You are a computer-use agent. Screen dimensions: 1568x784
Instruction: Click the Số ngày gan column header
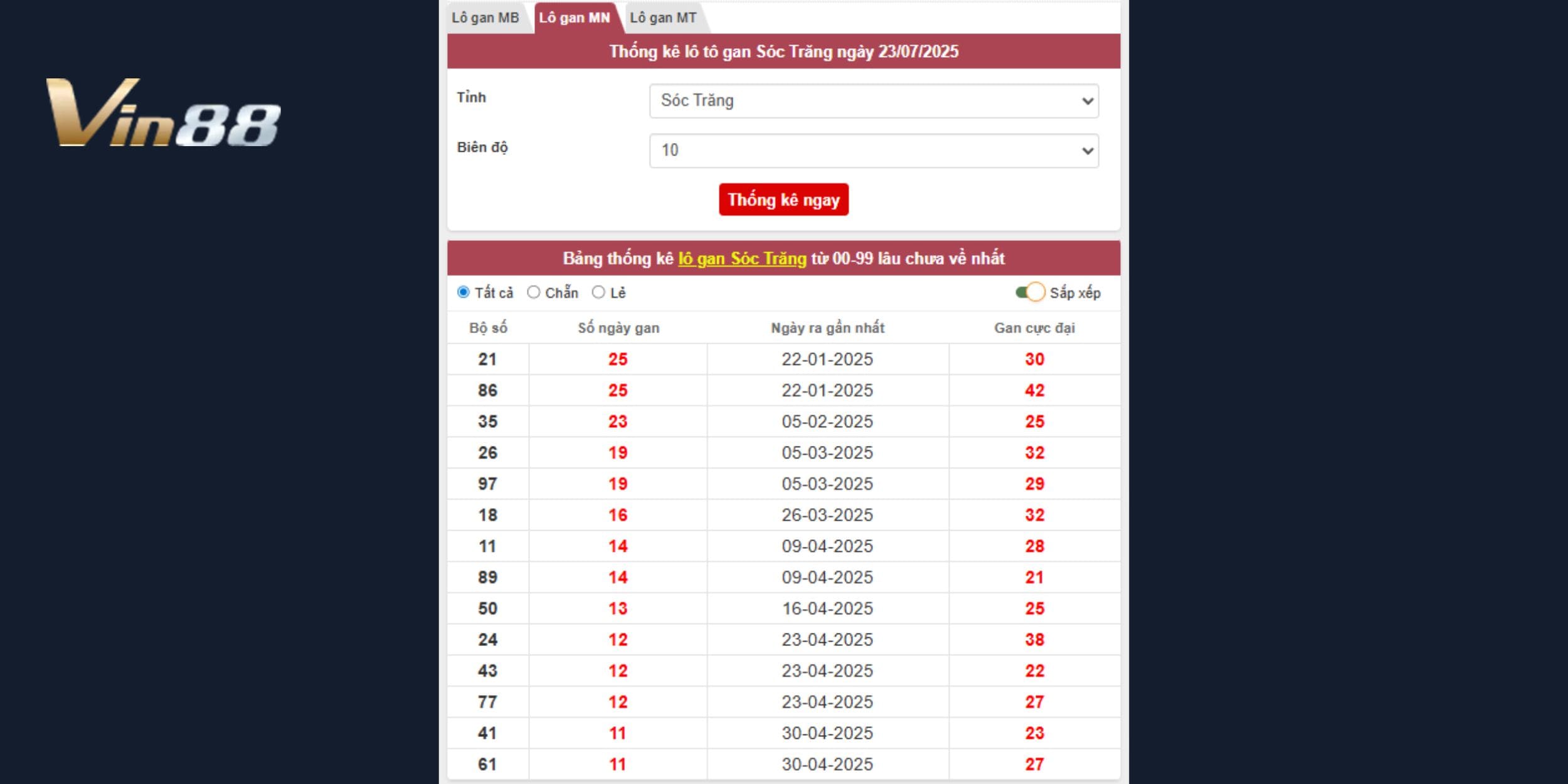click(x=618, y=328)
